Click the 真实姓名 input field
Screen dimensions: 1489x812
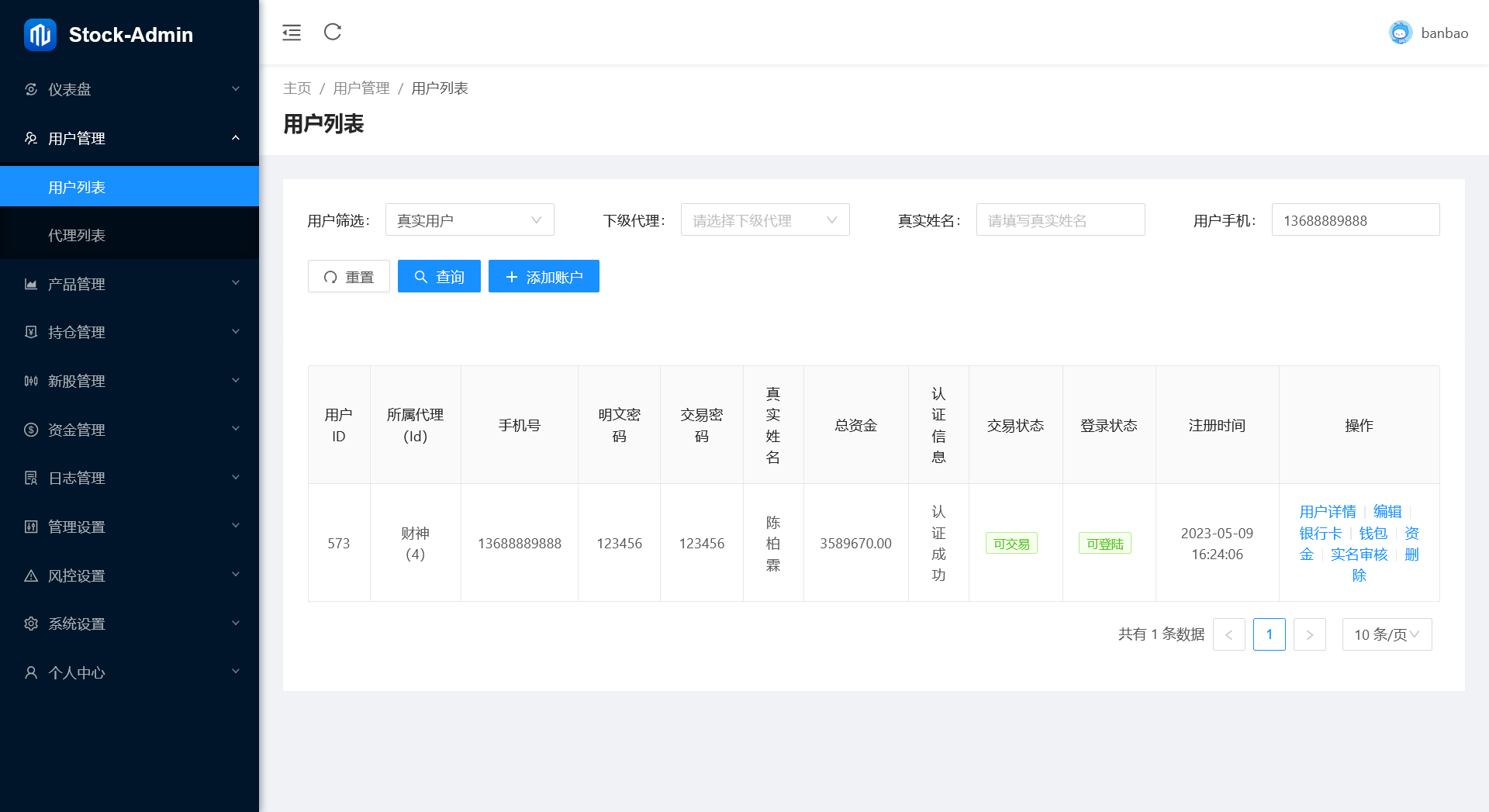pyautogui.click(x=1060, y=219)
